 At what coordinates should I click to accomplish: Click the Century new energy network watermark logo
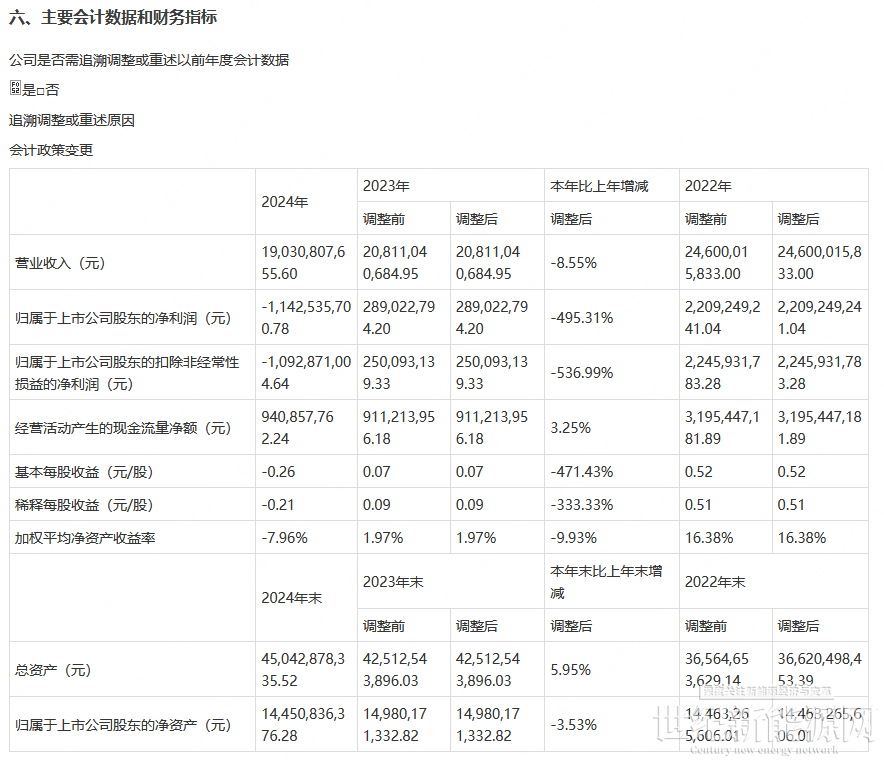(762, 725)
